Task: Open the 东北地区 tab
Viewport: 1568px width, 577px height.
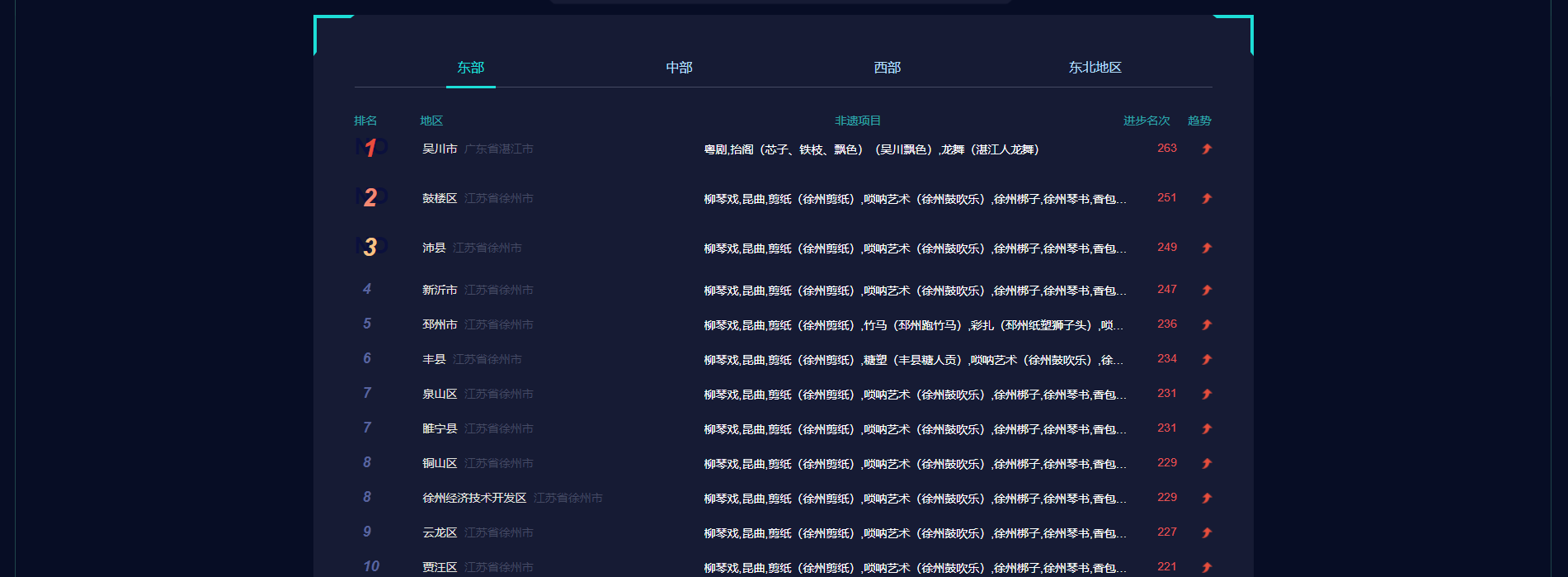Action: 1095,68
